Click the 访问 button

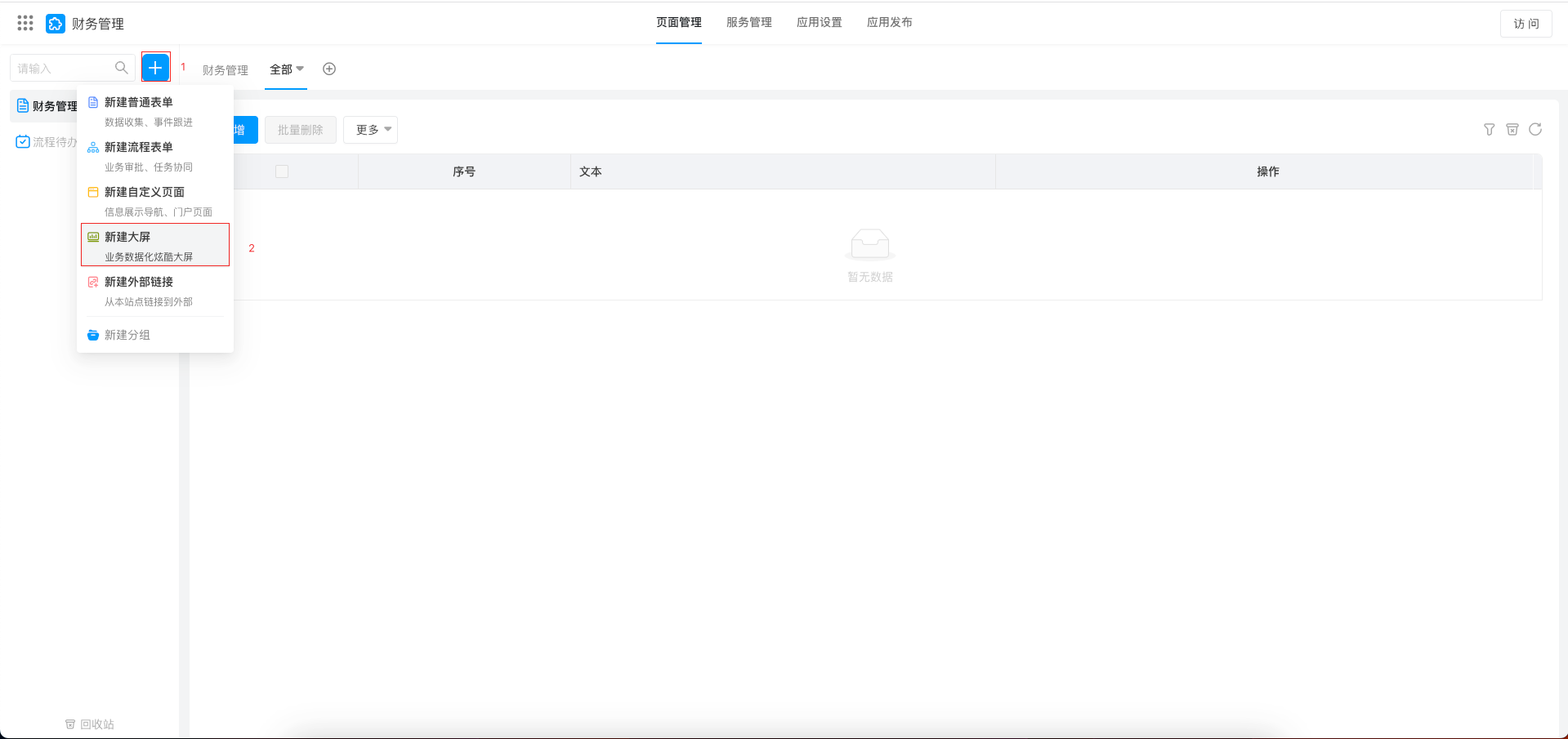1526,24
